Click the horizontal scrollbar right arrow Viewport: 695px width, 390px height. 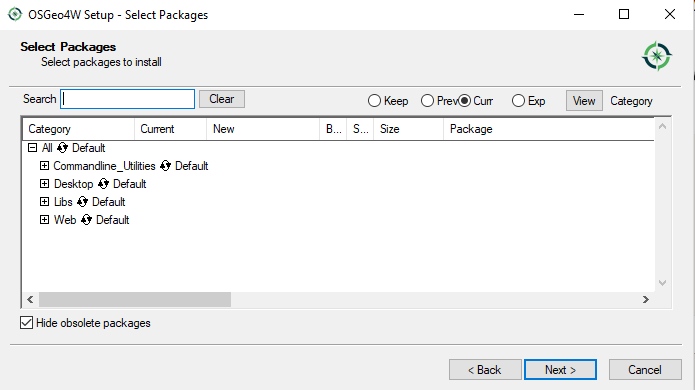(x=646, y=300)
